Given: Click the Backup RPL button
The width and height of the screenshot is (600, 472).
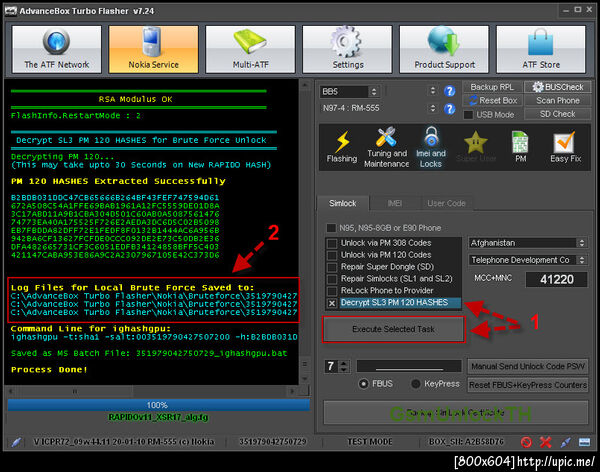Looking at the screenshot, I should [492, 87].
